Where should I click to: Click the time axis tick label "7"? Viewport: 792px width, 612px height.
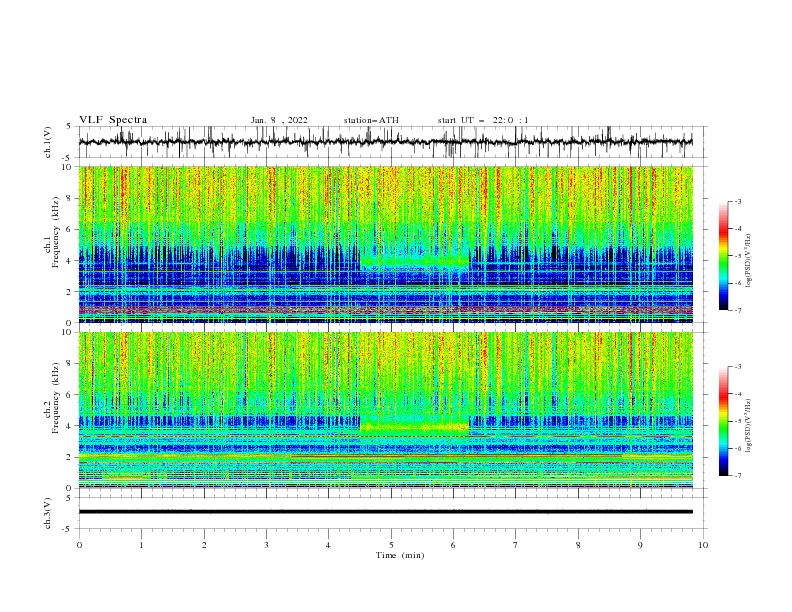516,545
